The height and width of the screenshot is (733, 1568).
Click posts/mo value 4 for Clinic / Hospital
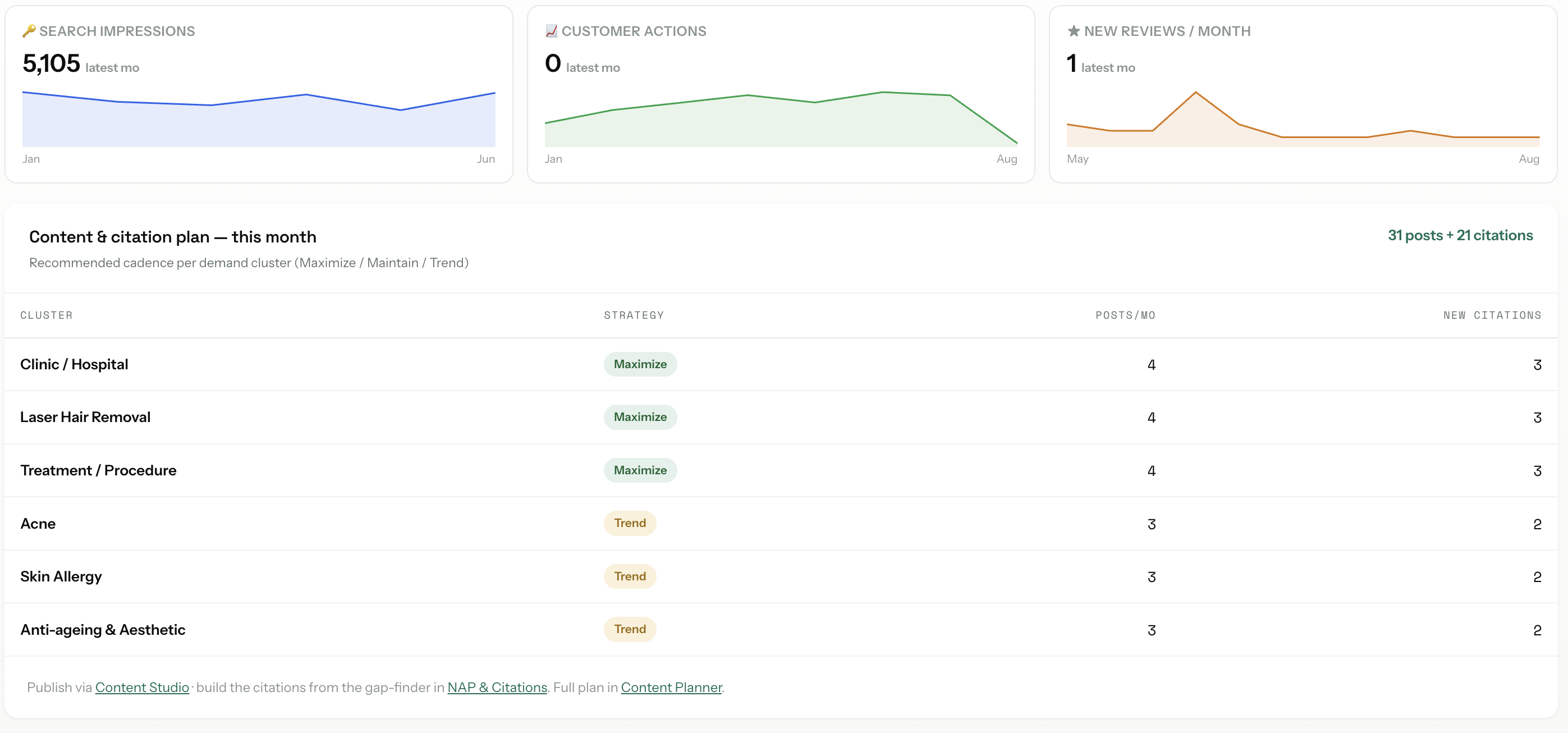click(x=1151, y=365)
